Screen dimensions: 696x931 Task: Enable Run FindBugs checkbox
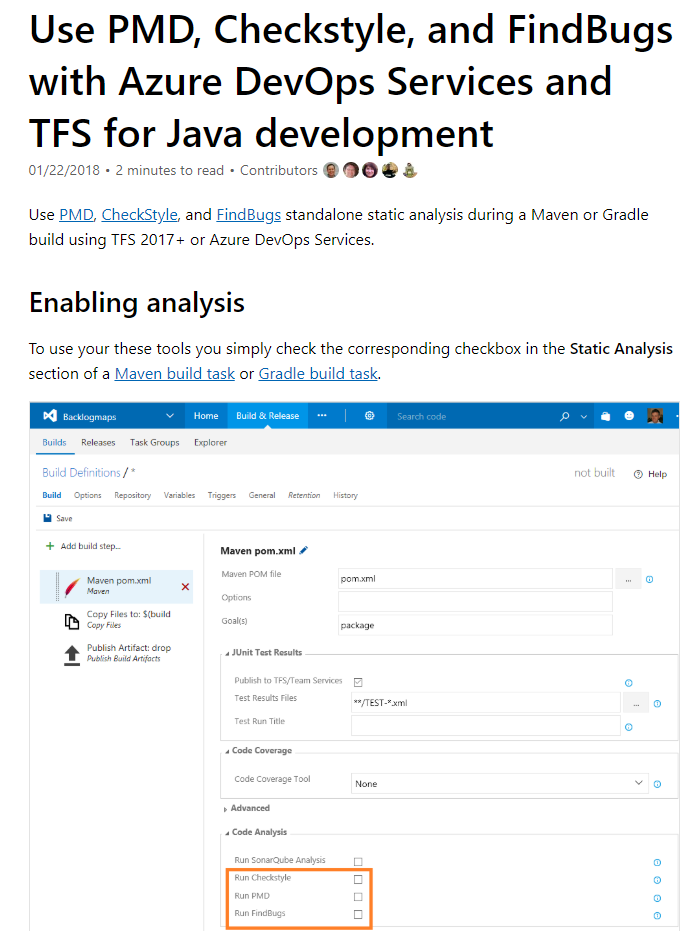358,914
